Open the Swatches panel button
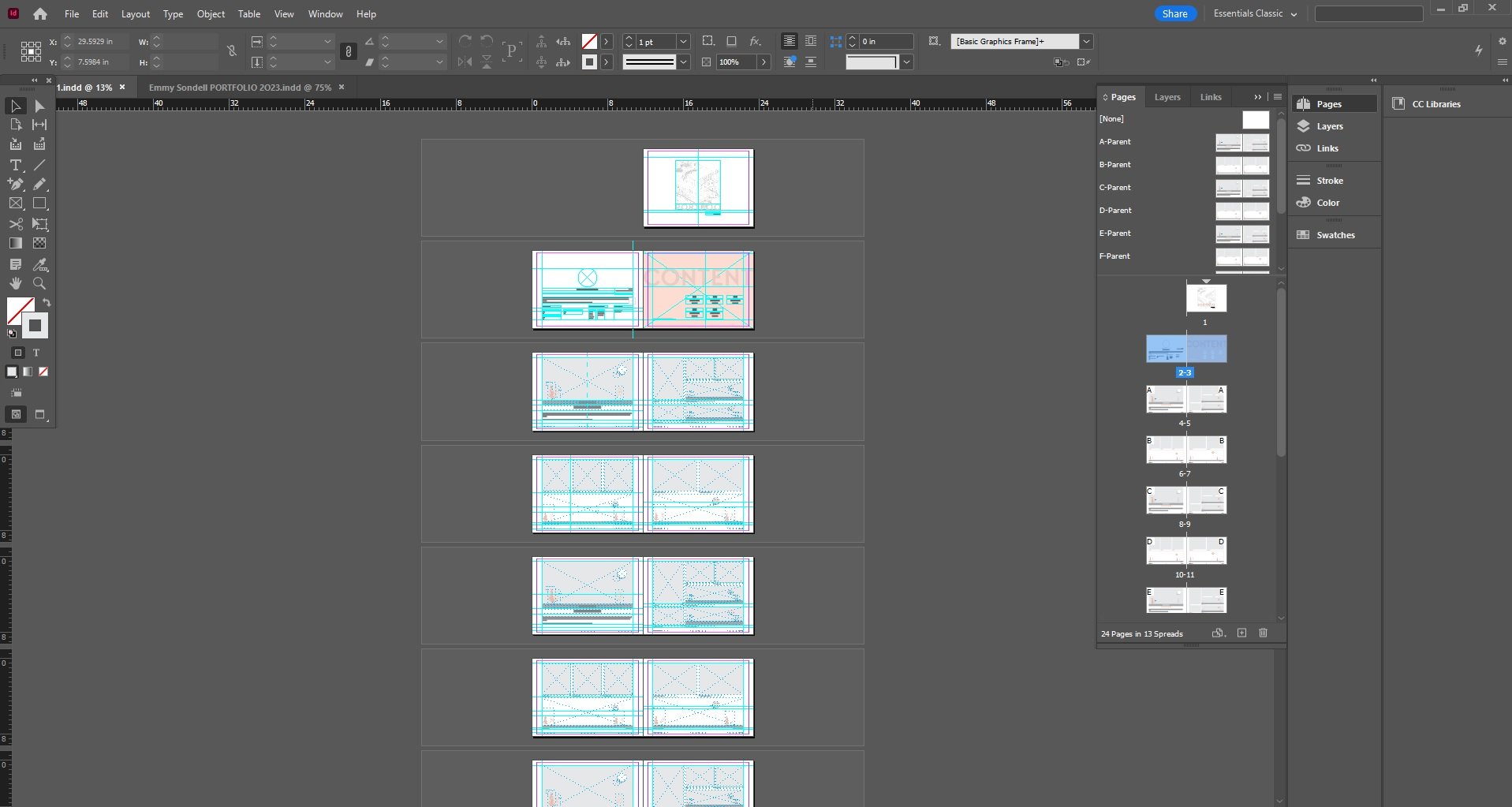 pyautogui.click(x=1335, y=235)
